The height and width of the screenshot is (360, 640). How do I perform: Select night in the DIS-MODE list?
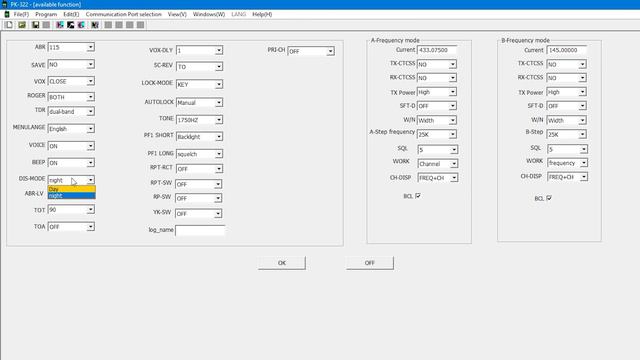(x=71, y=196)
